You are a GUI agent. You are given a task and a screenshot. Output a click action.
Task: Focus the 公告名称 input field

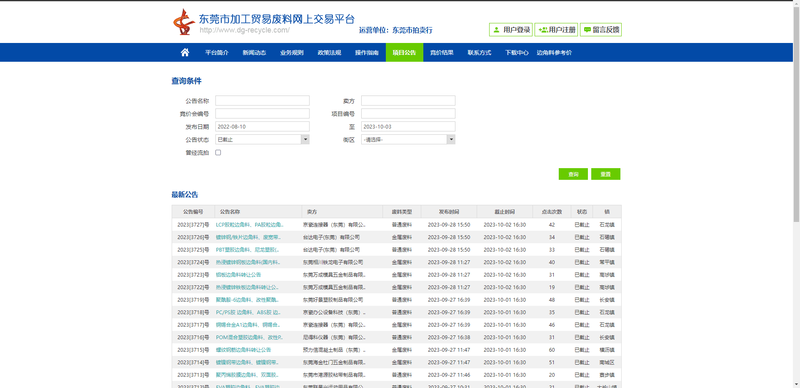click(262, 101)
